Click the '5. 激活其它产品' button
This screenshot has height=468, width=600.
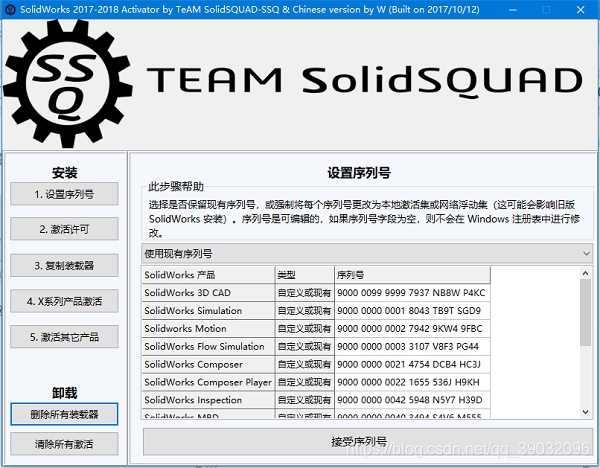coord(64,337)
